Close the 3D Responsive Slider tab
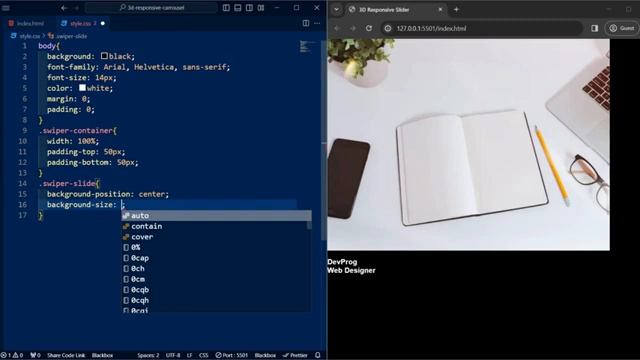This screenshot has width=640, height=360. tap(440, 9)
